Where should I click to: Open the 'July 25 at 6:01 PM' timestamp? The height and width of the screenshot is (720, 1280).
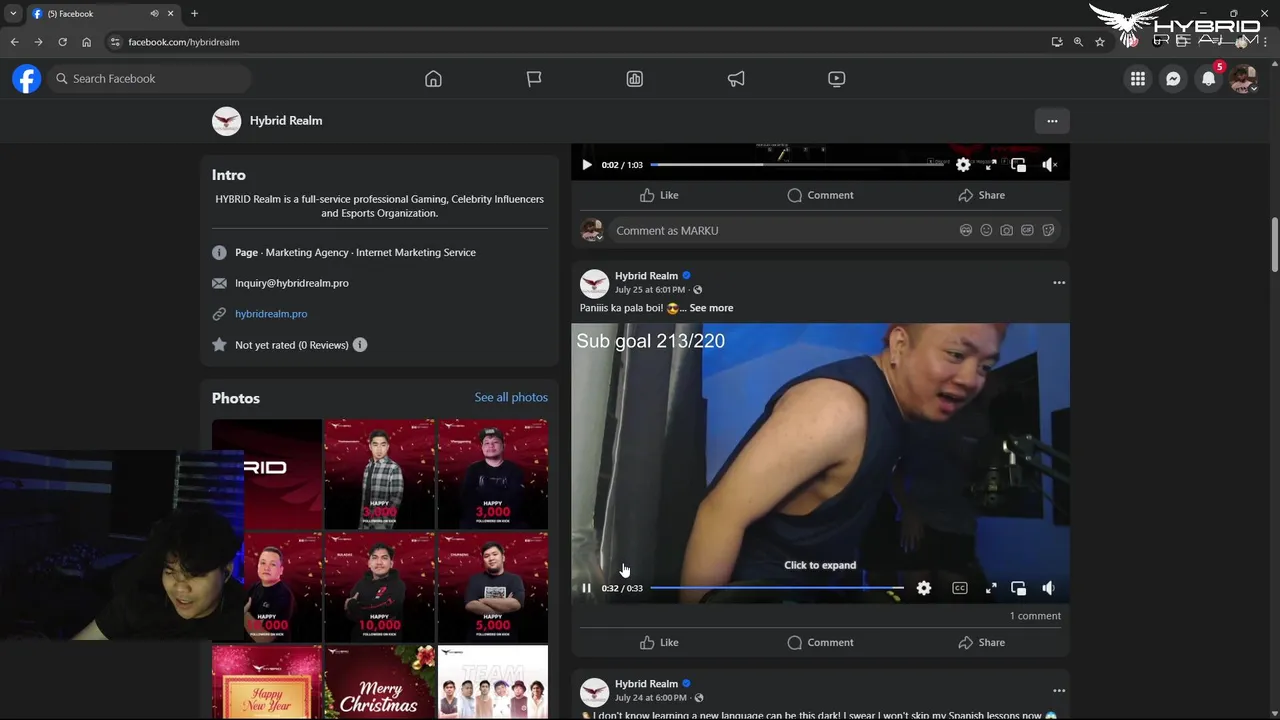coord(650,290)
